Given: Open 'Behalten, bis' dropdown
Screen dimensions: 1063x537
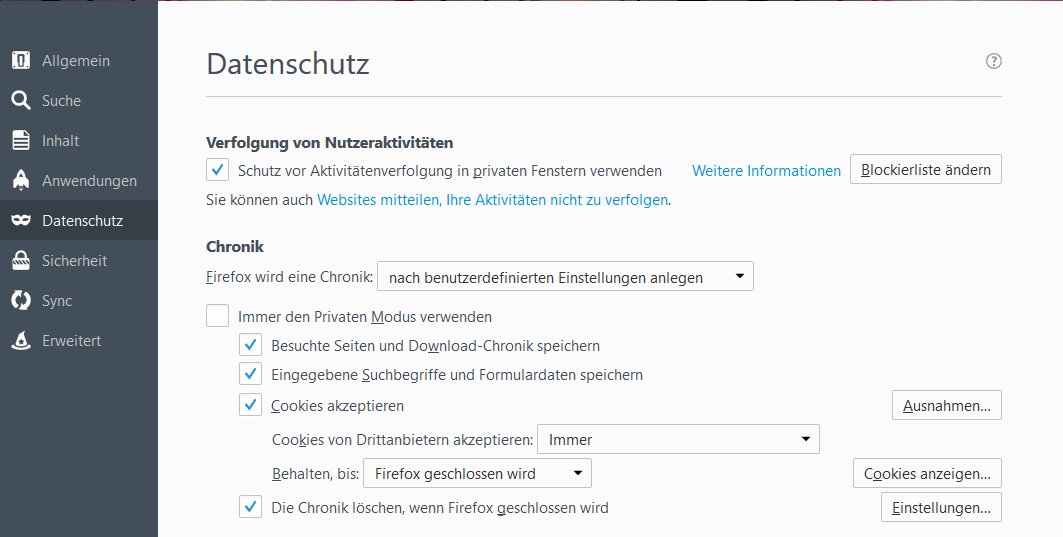Looking at the screenshot, I should click(x=476, y=474).
